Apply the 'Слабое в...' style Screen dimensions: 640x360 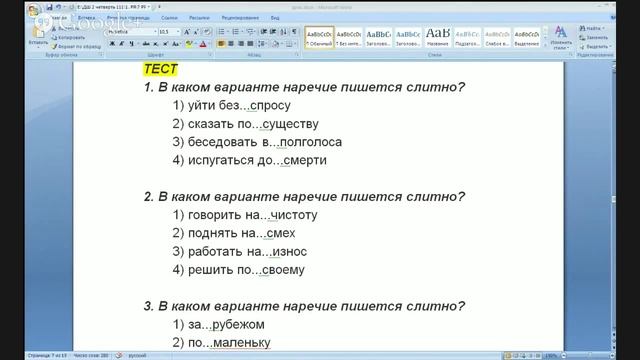pyautogui.click(x=497, y=37)
